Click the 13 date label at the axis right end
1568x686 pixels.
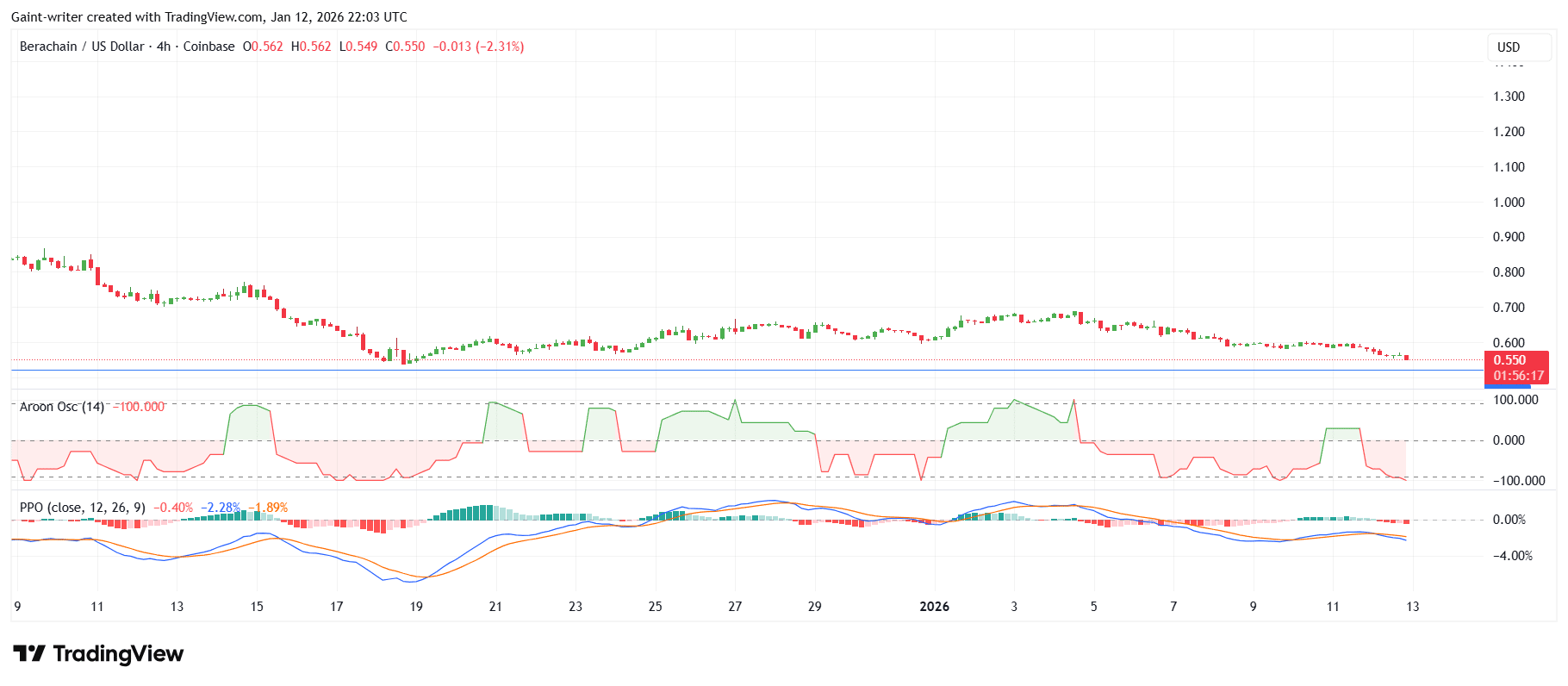pos(1413,607)
